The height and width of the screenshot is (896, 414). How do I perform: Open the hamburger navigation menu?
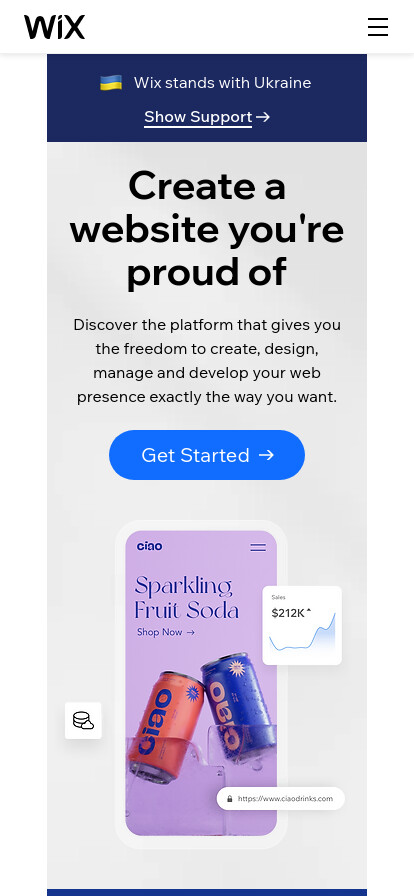point(377,27)
